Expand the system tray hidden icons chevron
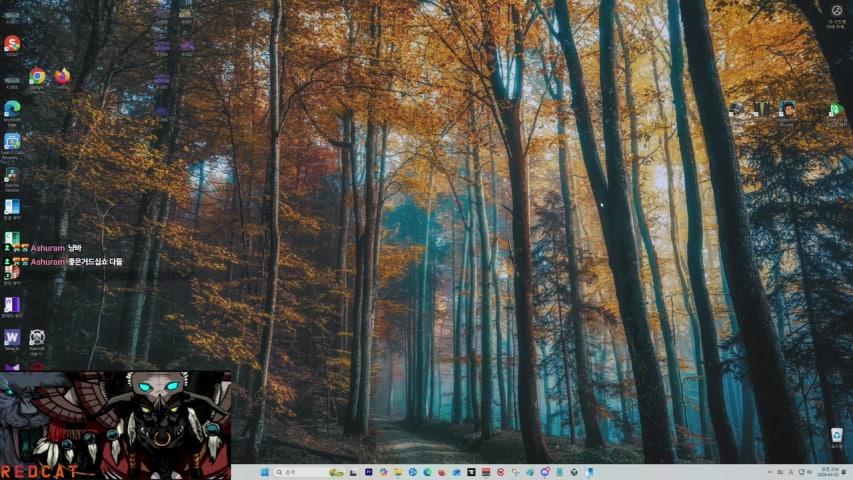The height and width of the screenshot is (480, 853). pos(769,472)
